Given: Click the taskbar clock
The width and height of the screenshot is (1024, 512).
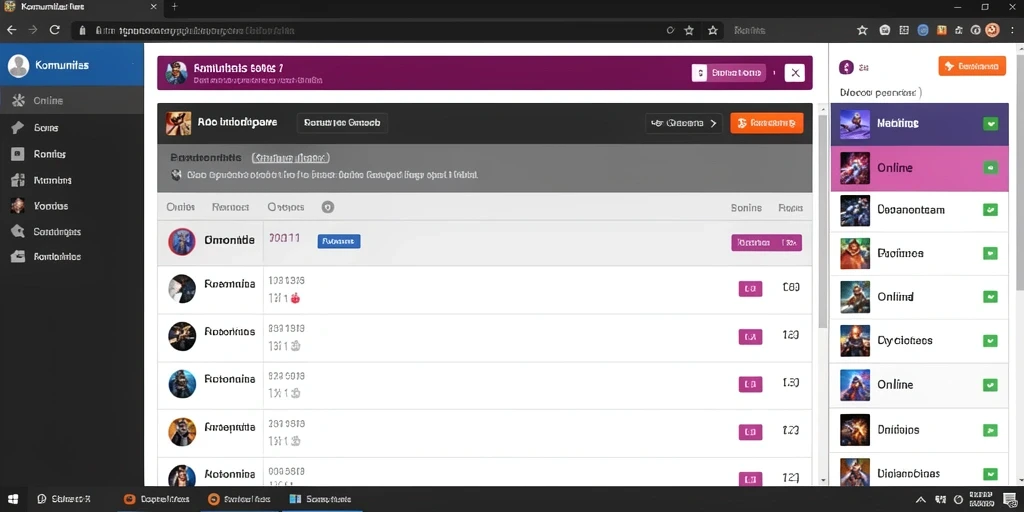Looking at the screenshot, I should (982, 500).
